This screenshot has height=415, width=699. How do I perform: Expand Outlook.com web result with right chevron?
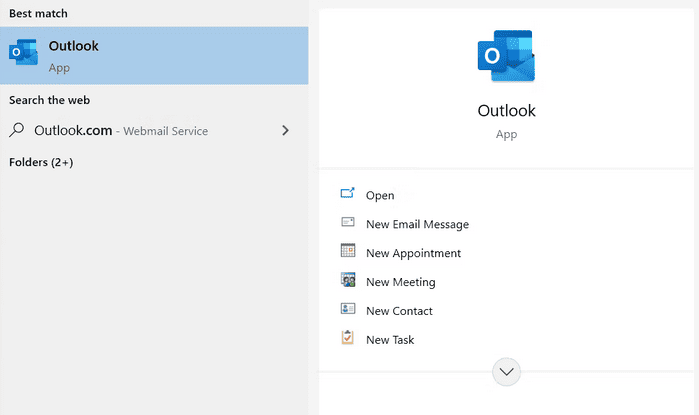click(x=285, y=130)
